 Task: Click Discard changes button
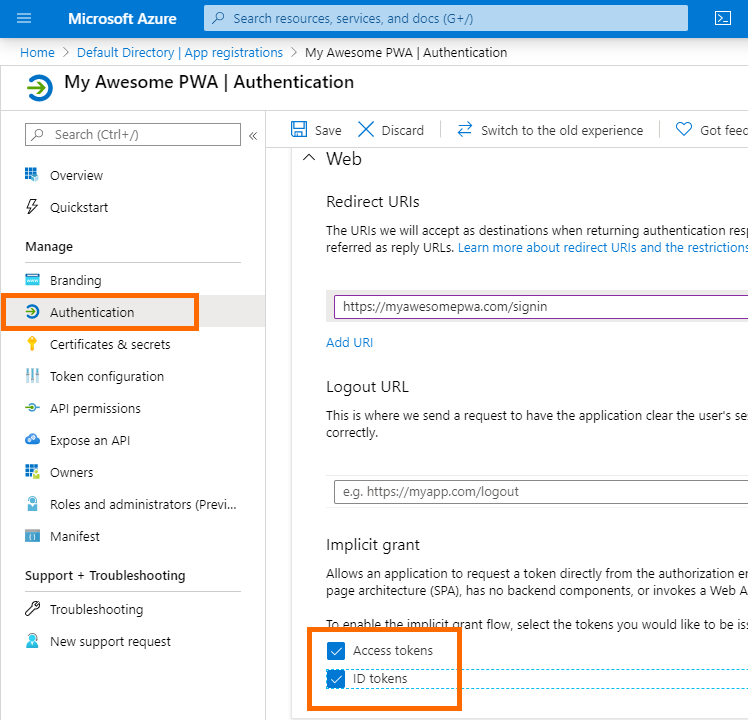(403, 130)
